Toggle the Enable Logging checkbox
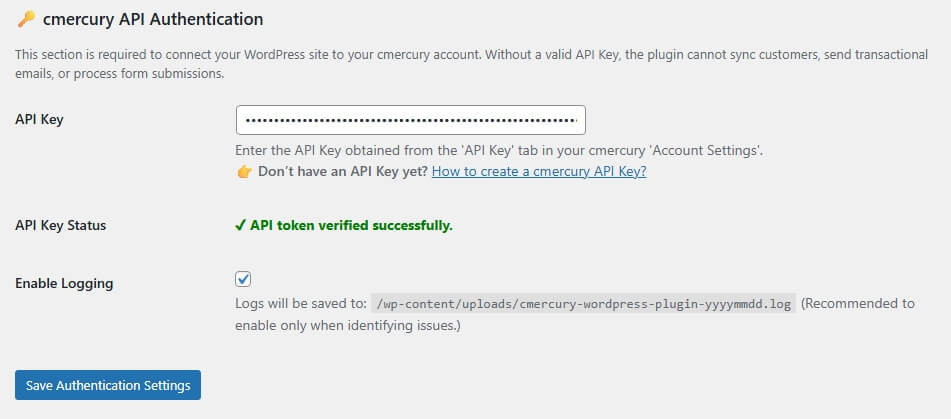The image size is (951, 419). tap(244, 280)
